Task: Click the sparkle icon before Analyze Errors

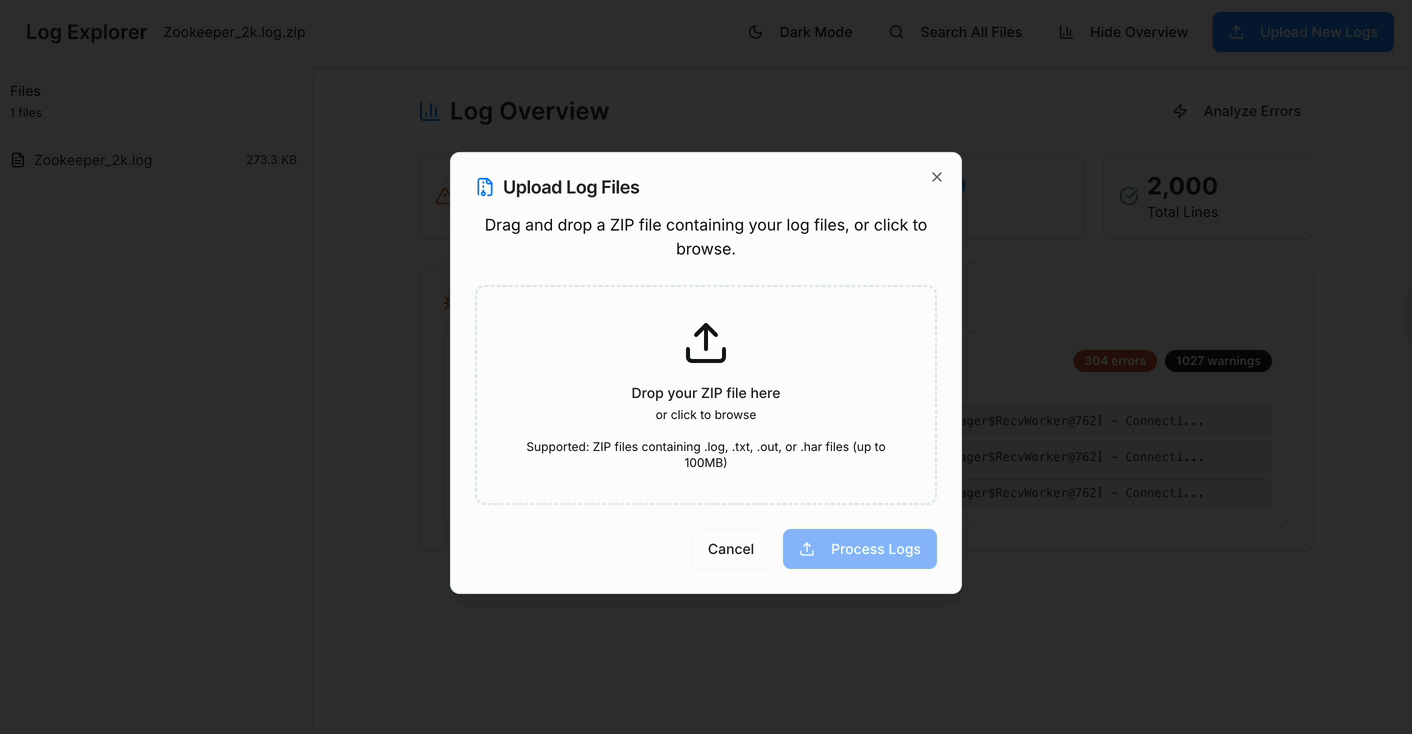Action: coord(1179,111)
